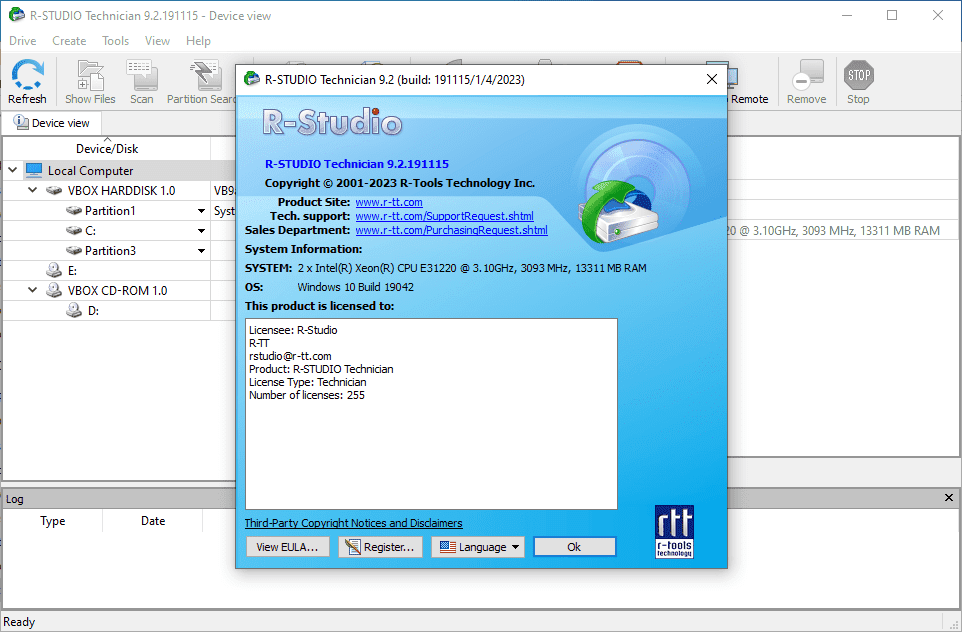Viewport: 962px width, 632px height.
Task: Open the Drive menu
Action: click(23, 41)
